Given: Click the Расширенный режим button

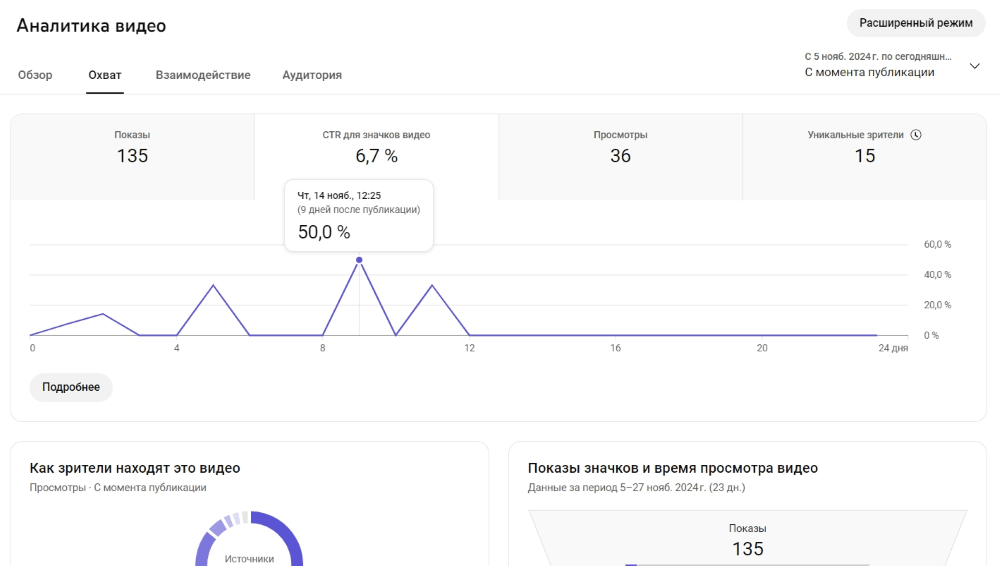Looking at the screenshot, I should point(916,23).
